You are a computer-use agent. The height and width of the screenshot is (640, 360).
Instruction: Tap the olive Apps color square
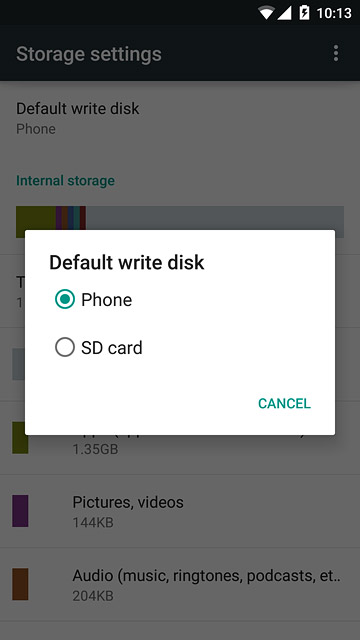(x=18, y=438)
